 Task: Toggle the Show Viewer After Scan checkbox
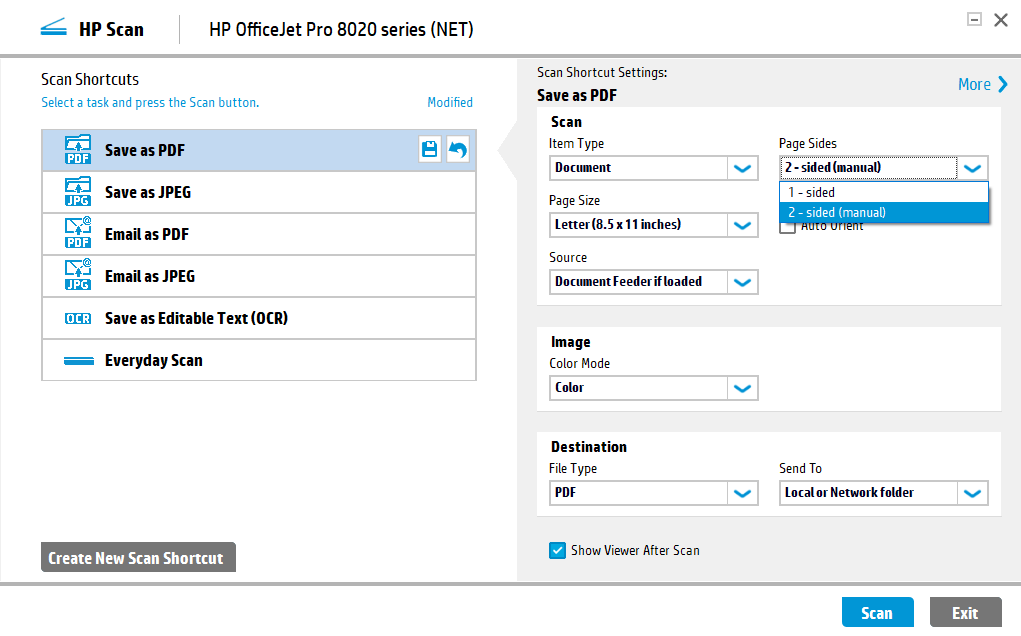[x=557, y=550]
